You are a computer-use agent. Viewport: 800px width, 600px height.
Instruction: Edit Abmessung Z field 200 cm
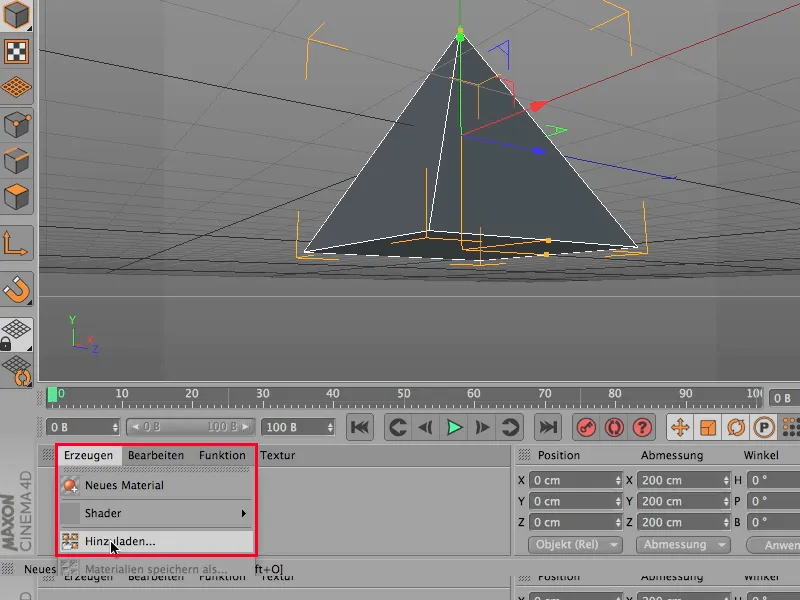click(683, 522)
